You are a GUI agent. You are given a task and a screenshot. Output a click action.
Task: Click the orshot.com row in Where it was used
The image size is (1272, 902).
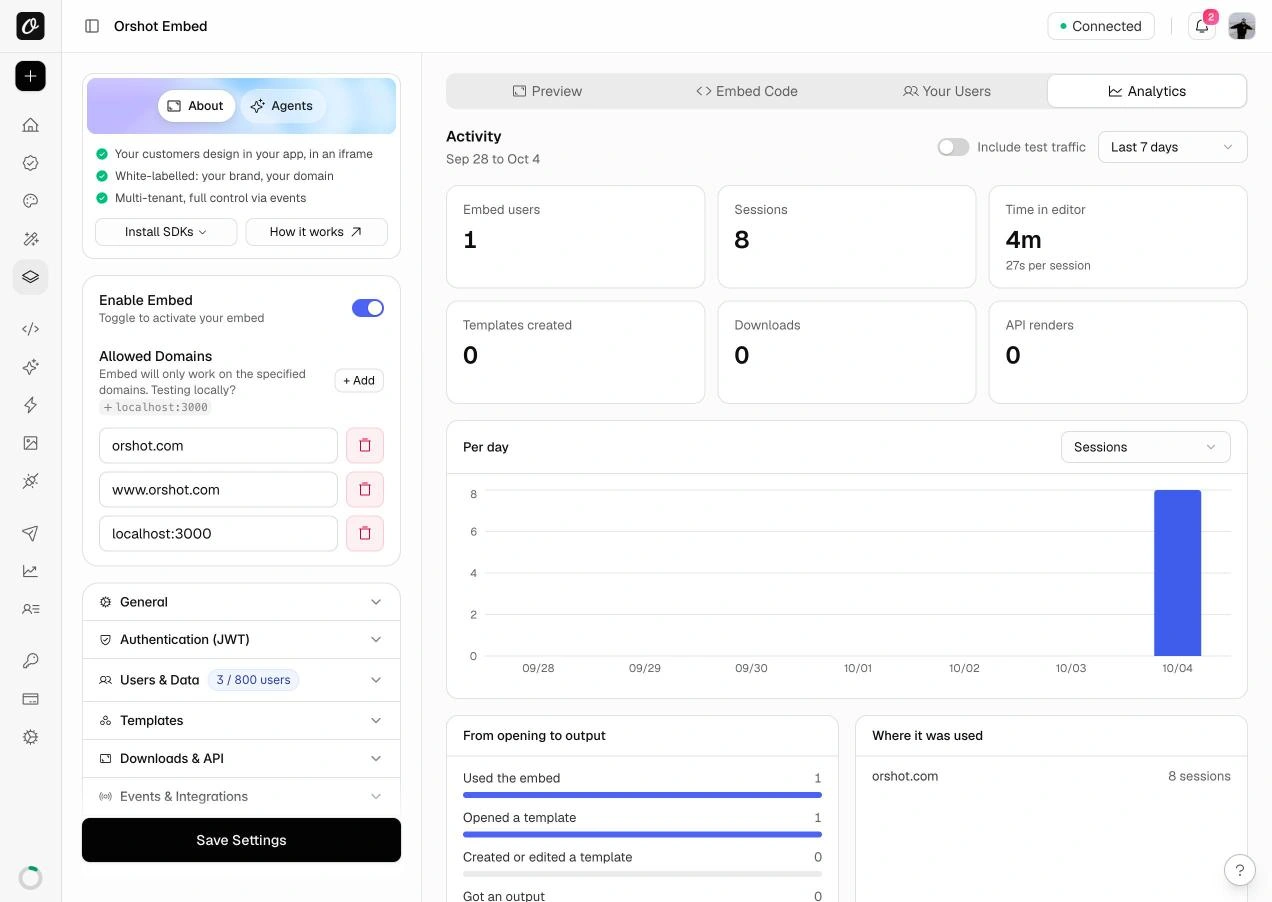1051,776
